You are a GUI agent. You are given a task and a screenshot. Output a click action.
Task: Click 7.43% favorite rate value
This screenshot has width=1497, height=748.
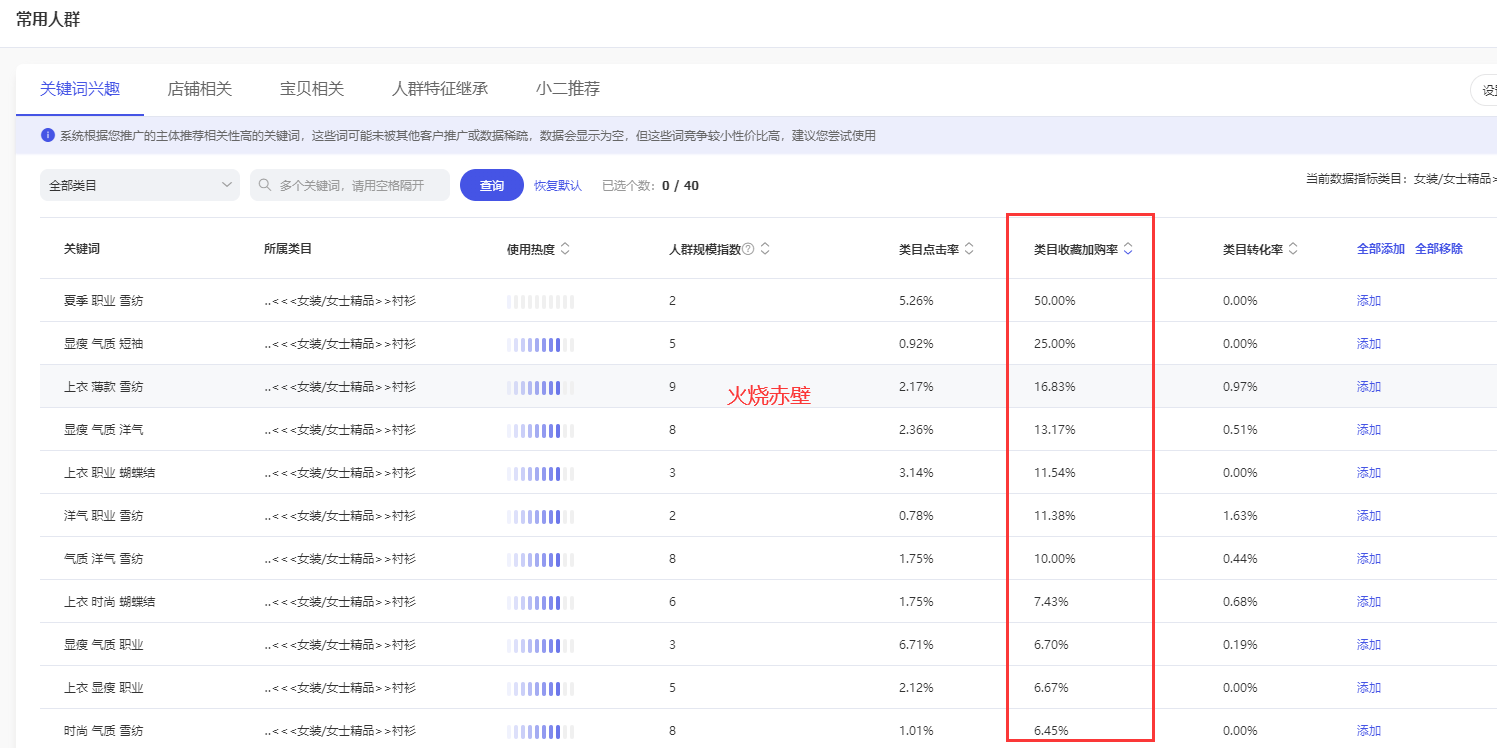tap(1051, 602)
